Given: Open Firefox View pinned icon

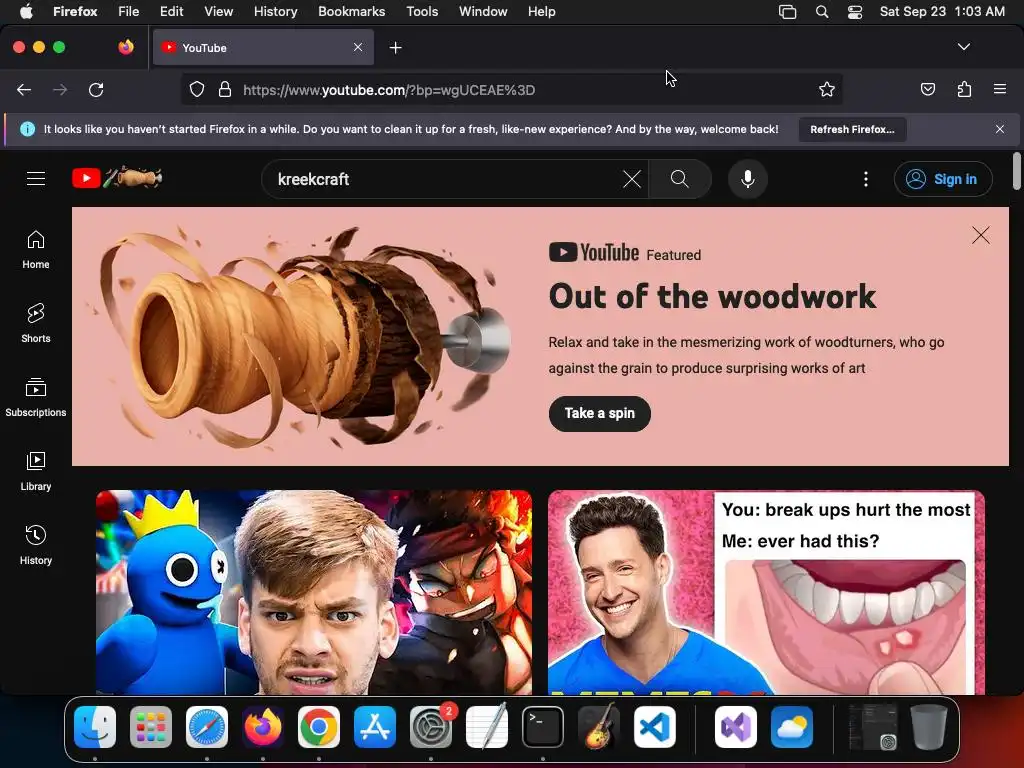Looking at the screenshot, I should click(125, 47).
